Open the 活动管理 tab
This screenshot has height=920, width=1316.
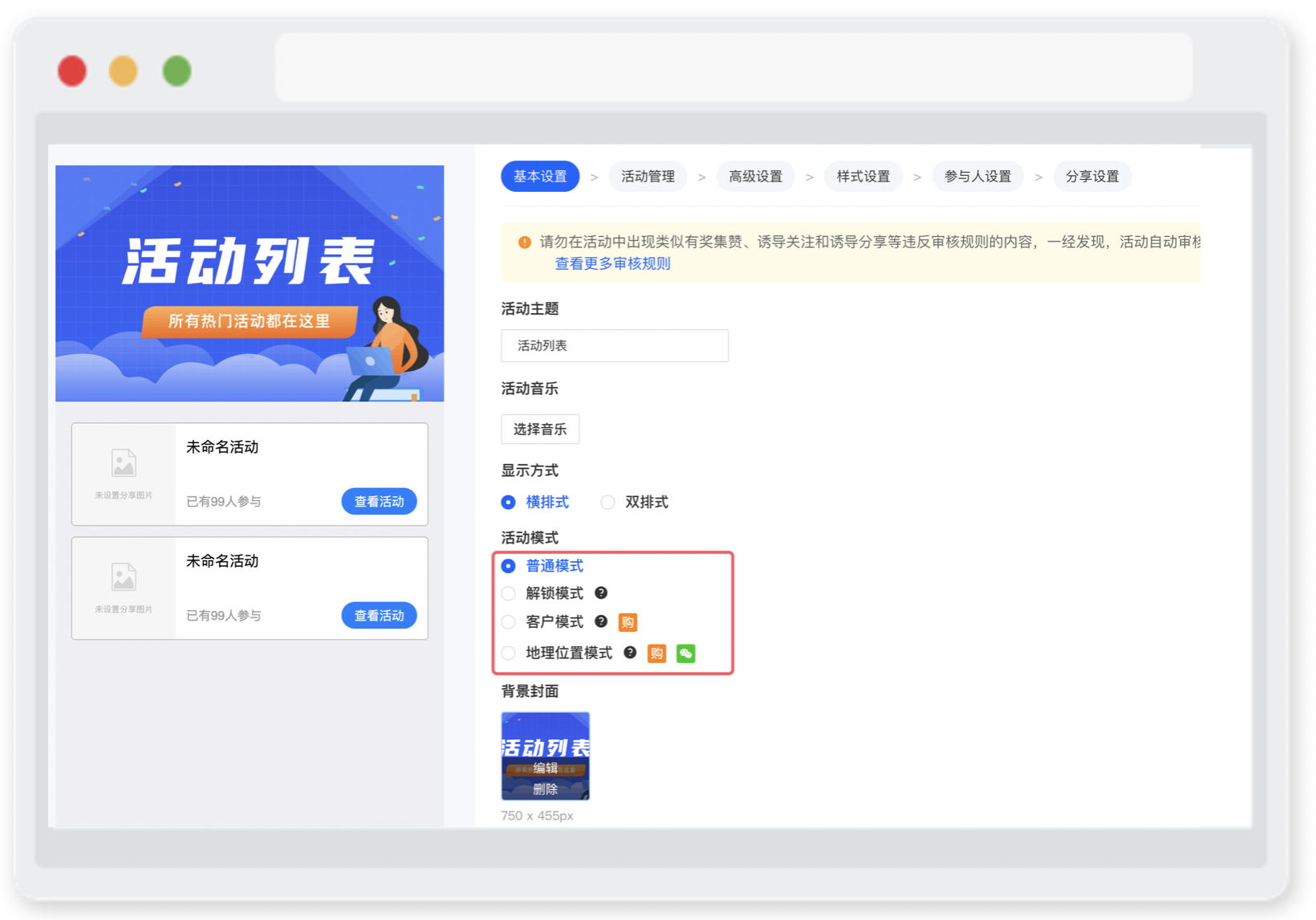coord(648,177)
